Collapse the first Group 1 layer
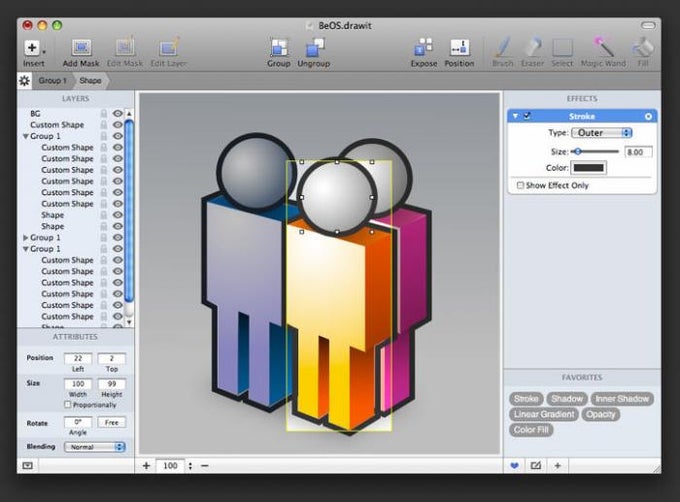The width and height of the screenshot is (680, 502). [x=26, y=136]
